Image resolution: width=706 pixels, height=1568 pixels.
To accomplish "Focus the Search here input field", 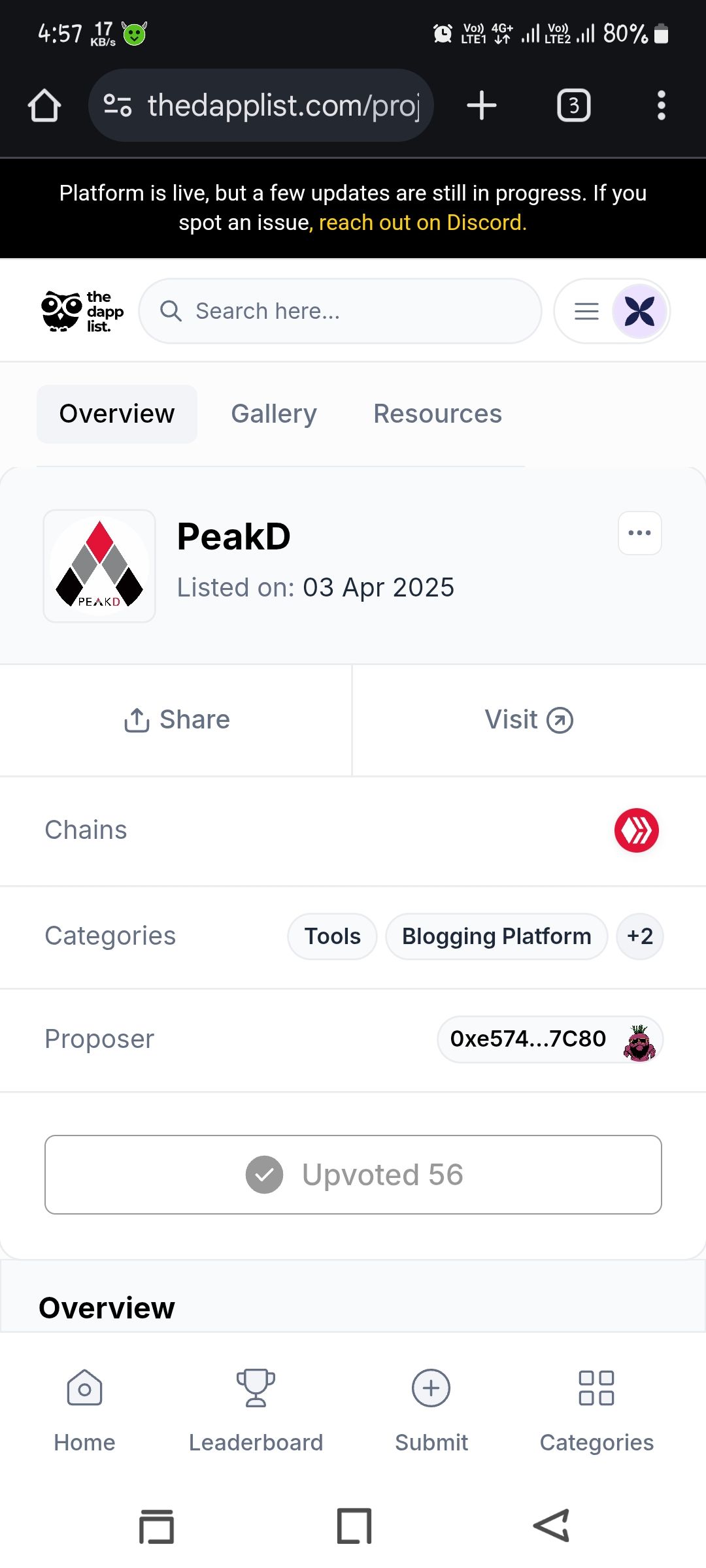I will click(340, 311).
